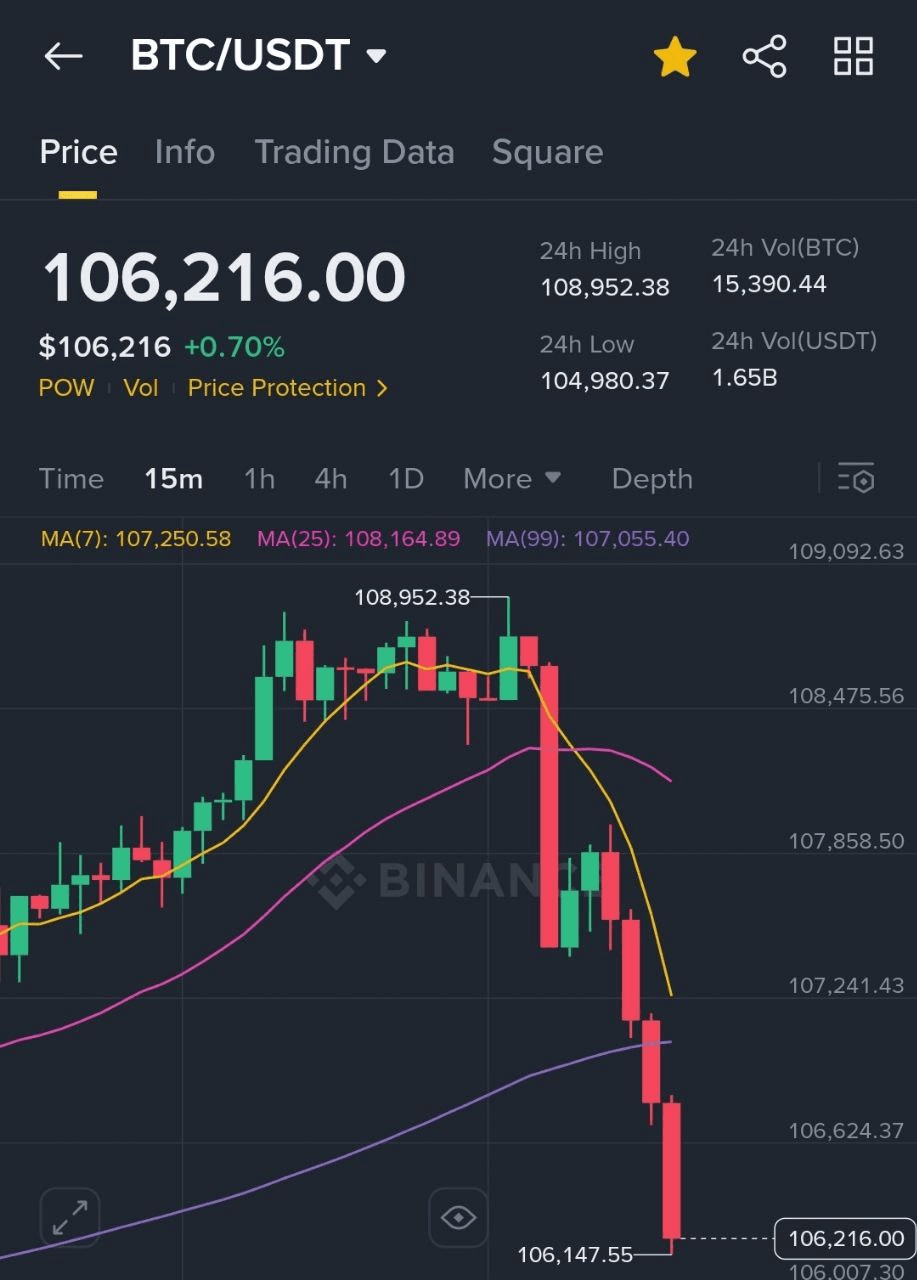Image resolution: width=917 pixels, height=1280 pixels.
Task: Tap the share icon
Action: pos(765,56)
